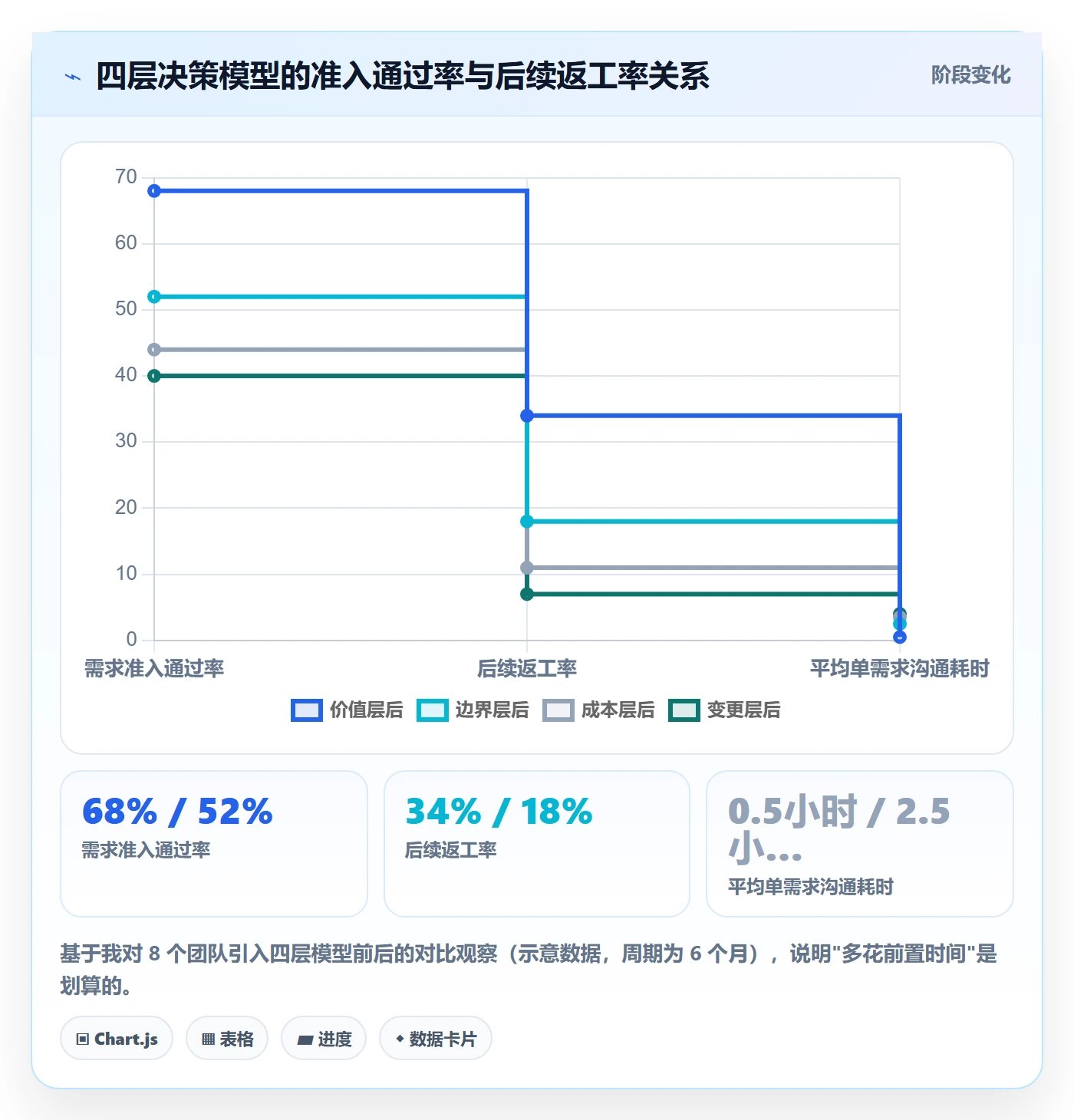The image size is (1074, 1120).
Task: Click the blue data point at 68
Action: click(x=154, y=191)
